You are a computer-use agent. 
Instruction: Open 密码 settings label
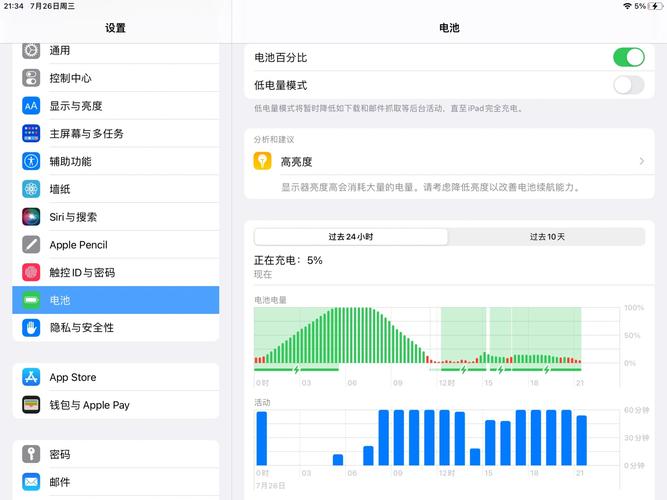(60, 454)
